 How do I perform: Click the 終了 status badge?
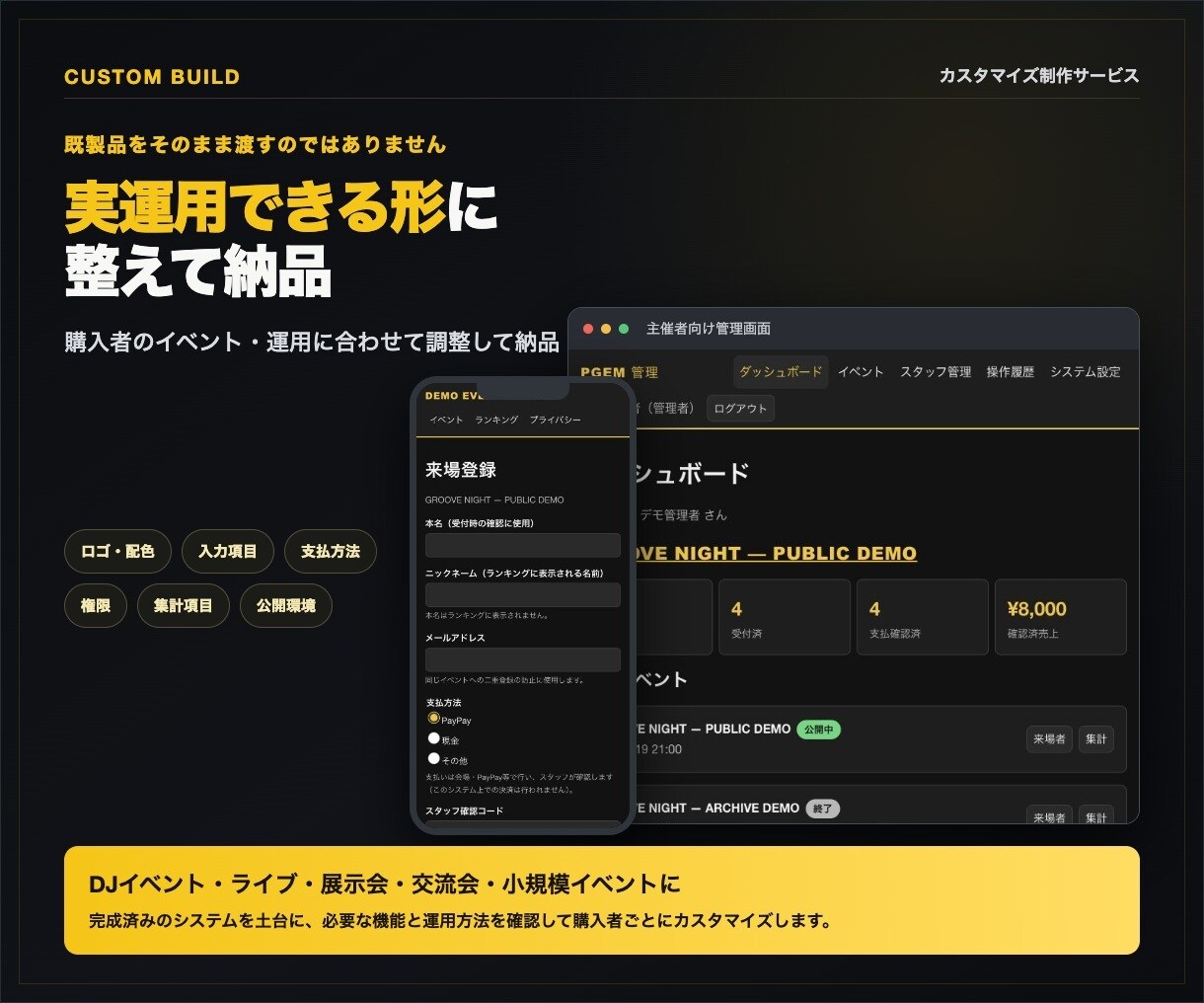point(823,809)
